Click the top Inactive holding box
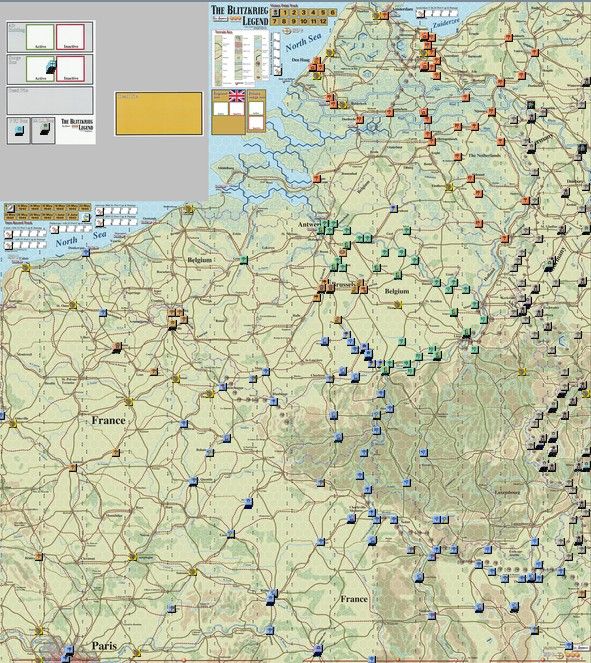This screenshot has width=591, height=663. [71, 37]
